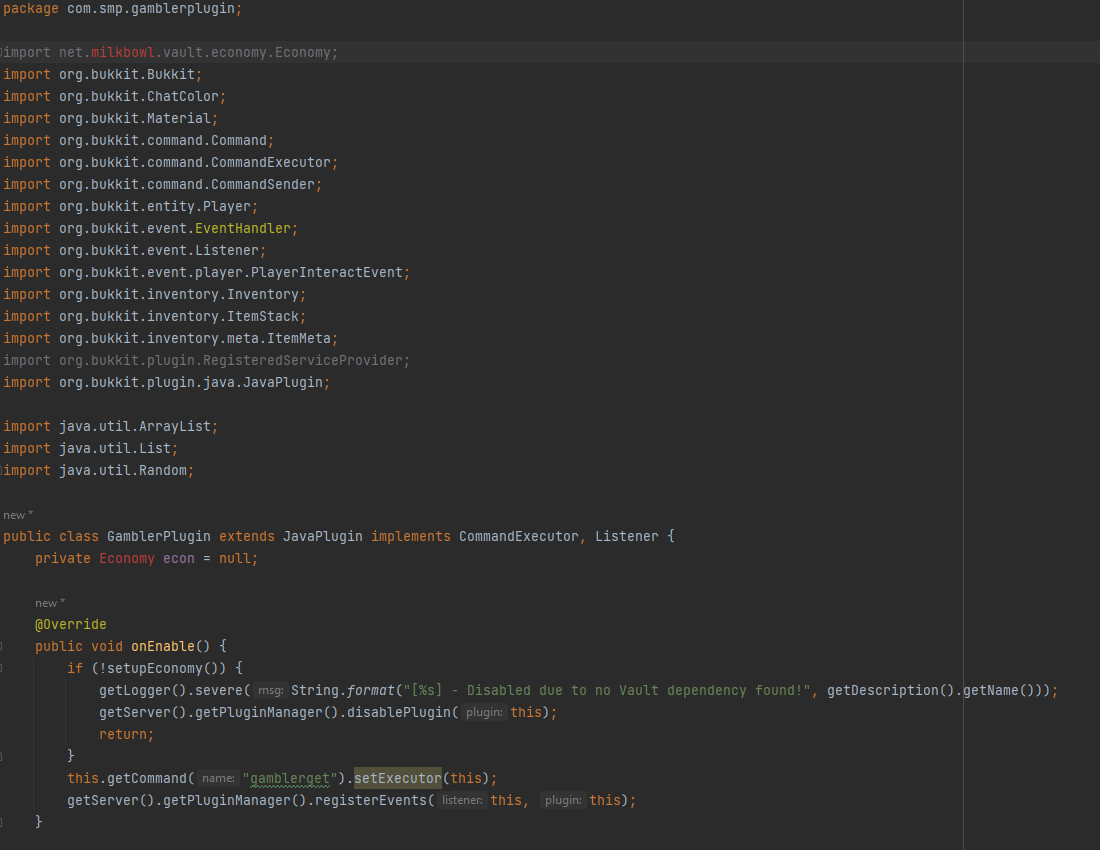Click the @Override annotation

pyautogui.click(x=71, y=624)
